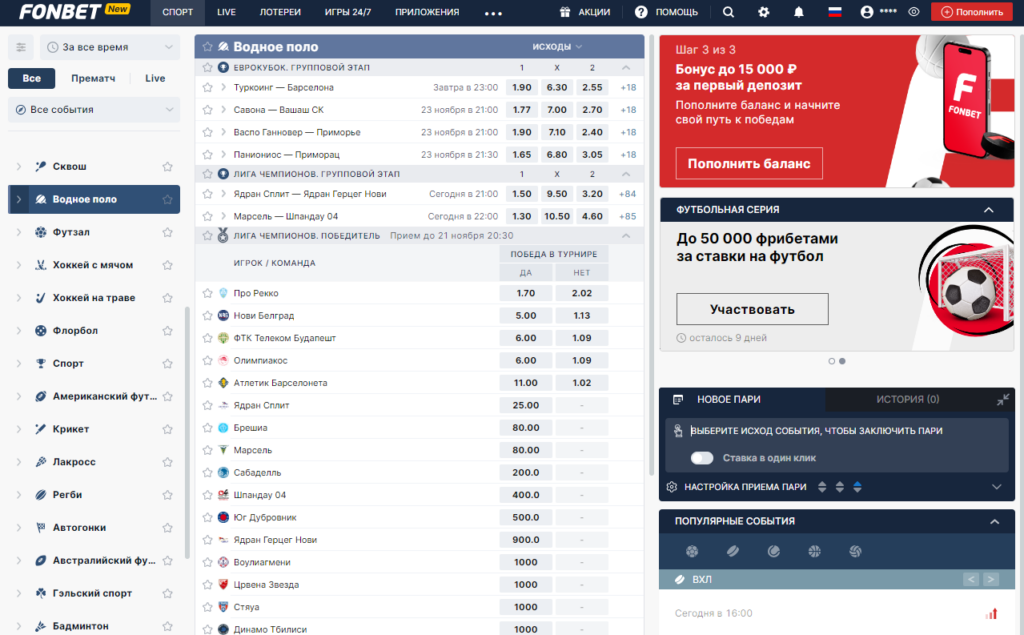Toggle the Ставка в один клик switch

pos(702,458)
